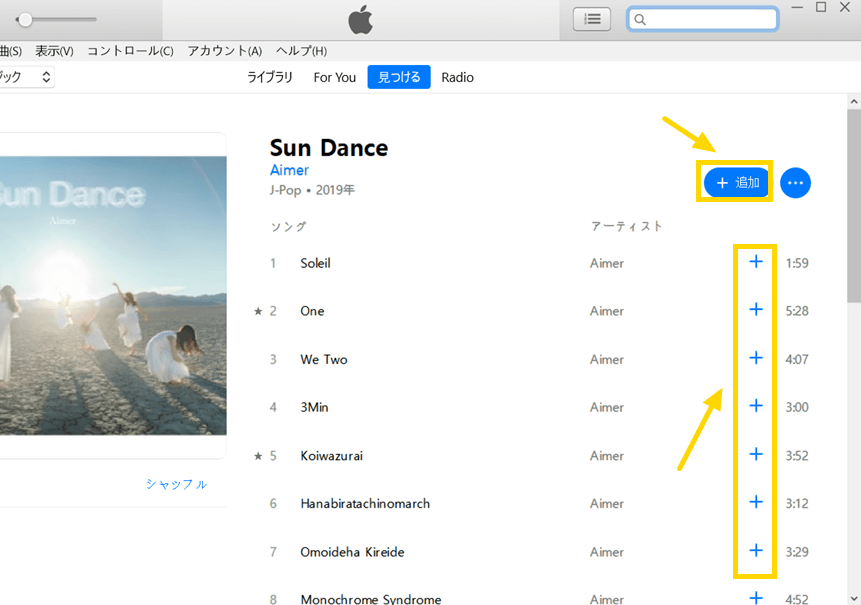861x605 pixels.
Task: Open the アカウント(A) menu
Action: pos(225,51)
